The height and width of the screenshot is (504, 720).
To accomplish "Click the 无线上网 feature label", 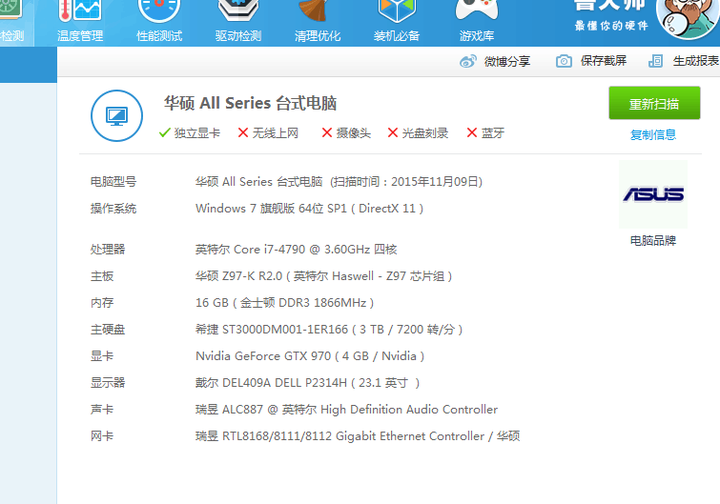I will (x=276, y=133).
